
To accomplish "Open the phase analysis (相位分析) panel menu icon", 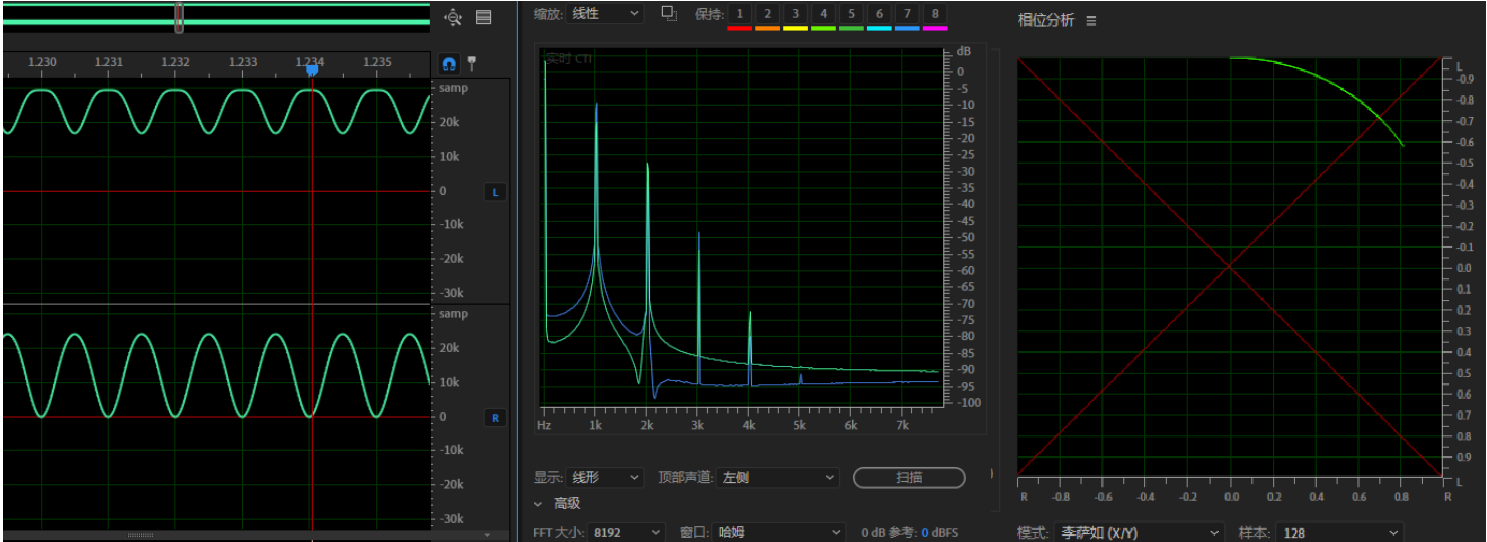I will pyautogui.click(x=1091, y=21).
